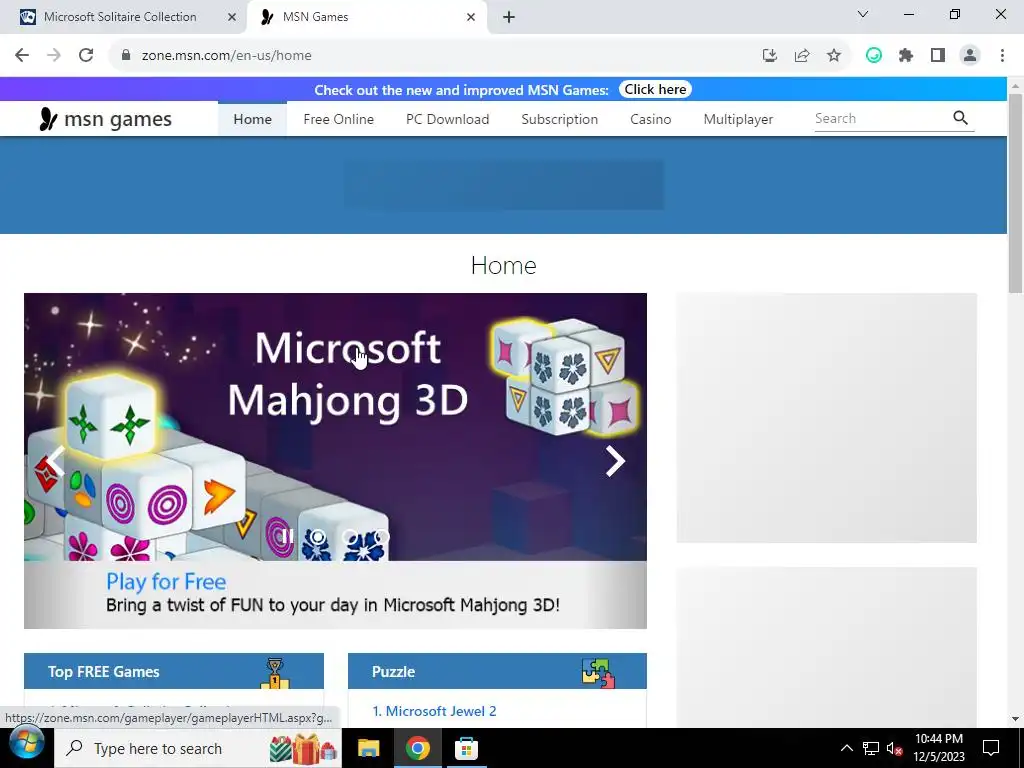Open the notification center icon
Screen dimensions: 1024x768
tap(991, 748)
